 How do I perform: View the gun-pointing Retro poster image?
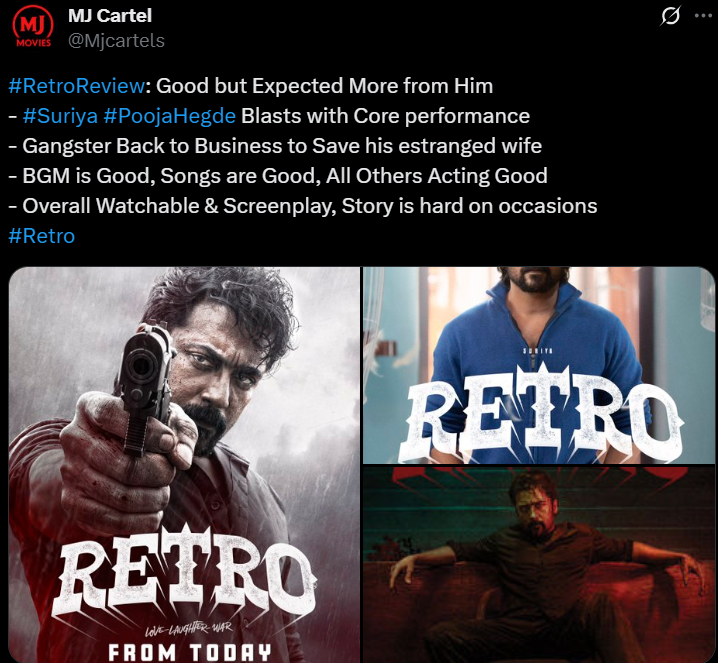(x=185, y=465)
